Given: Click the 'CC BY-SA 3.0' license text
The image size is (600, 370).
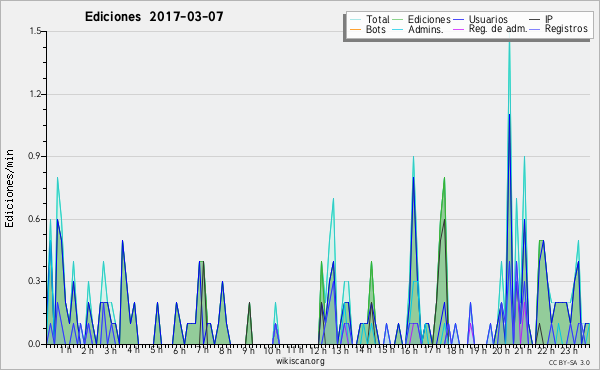Looking at the screenshot, I should point(569,362).
